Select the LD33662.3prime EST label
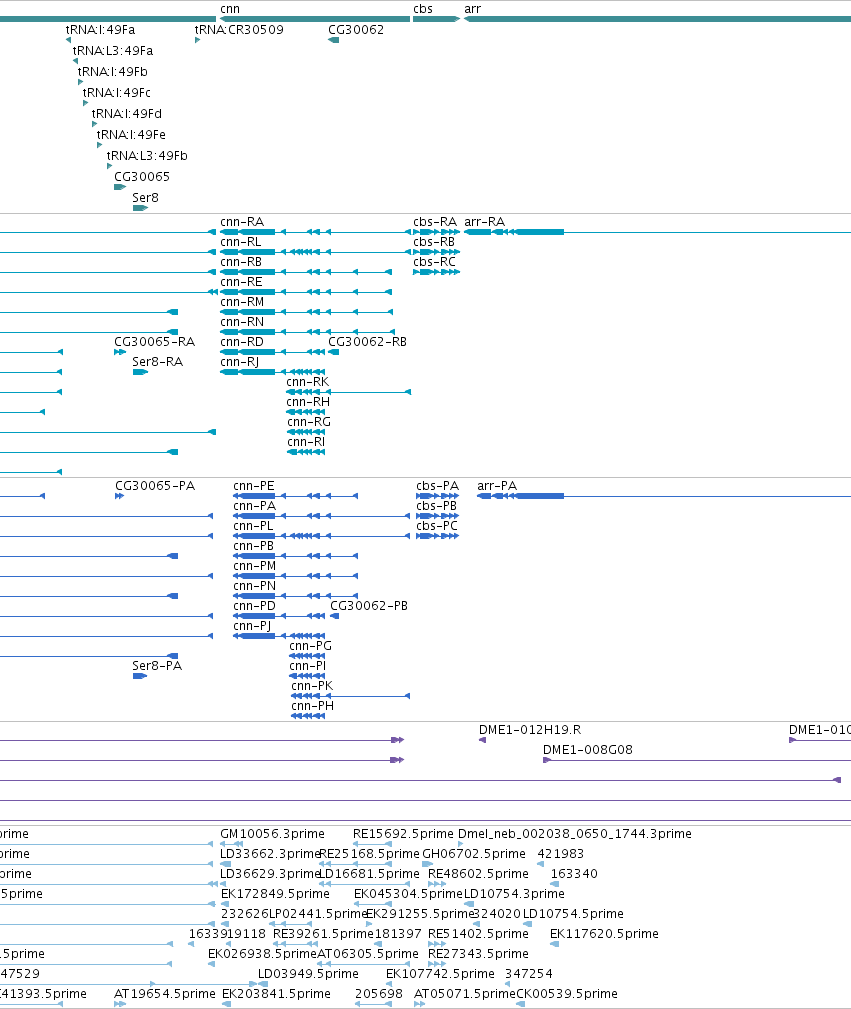Image resolution: width=851 pixels, height=1009 pixels. tap(270, 854)
